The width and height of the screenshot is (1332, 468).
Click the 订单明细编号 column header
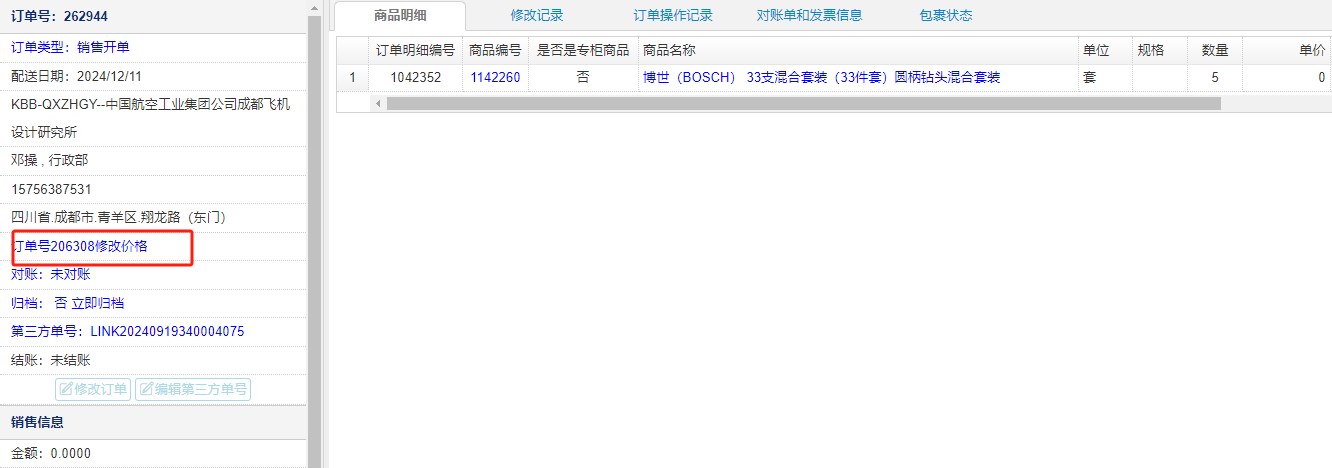point(415,50)
